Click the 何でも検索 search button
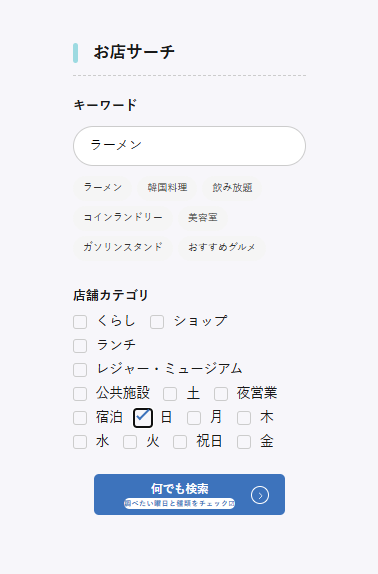 [189, 495]
